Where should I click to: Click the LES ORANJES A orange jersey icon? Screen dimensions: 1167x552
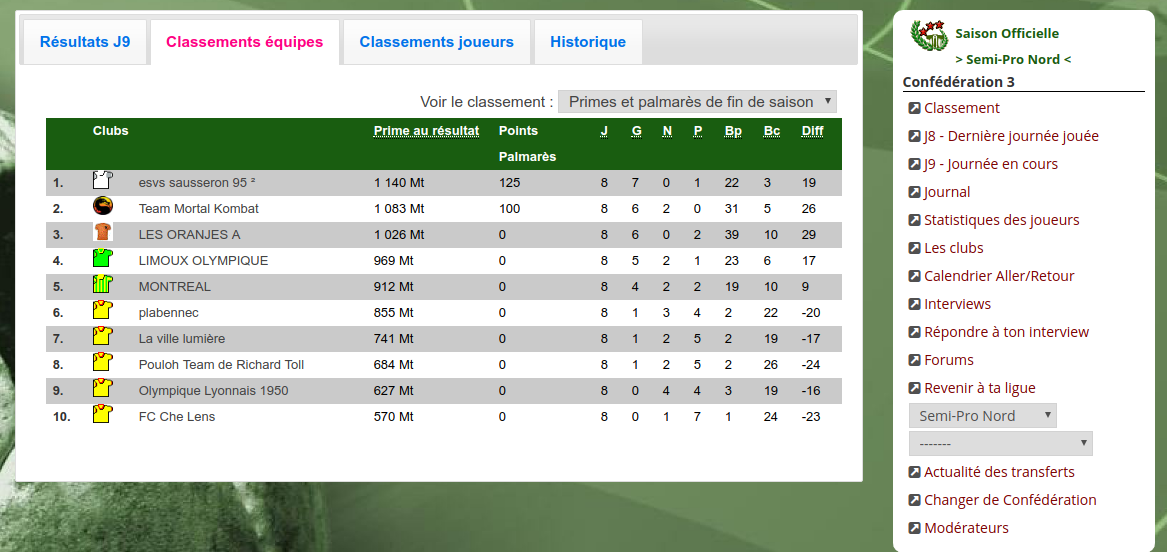tap(103, 232)
